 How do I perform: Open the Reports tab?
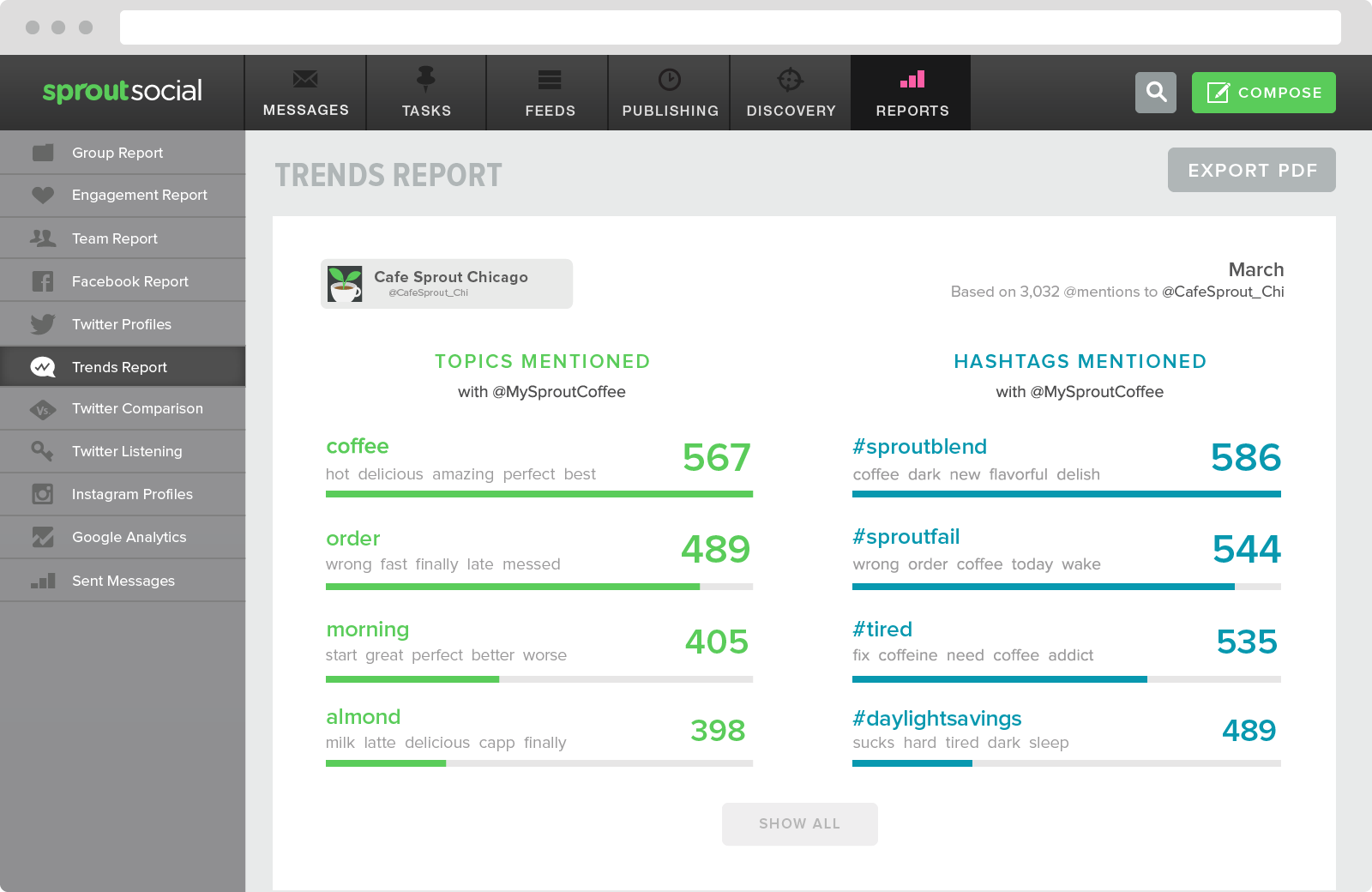point(911,93)
